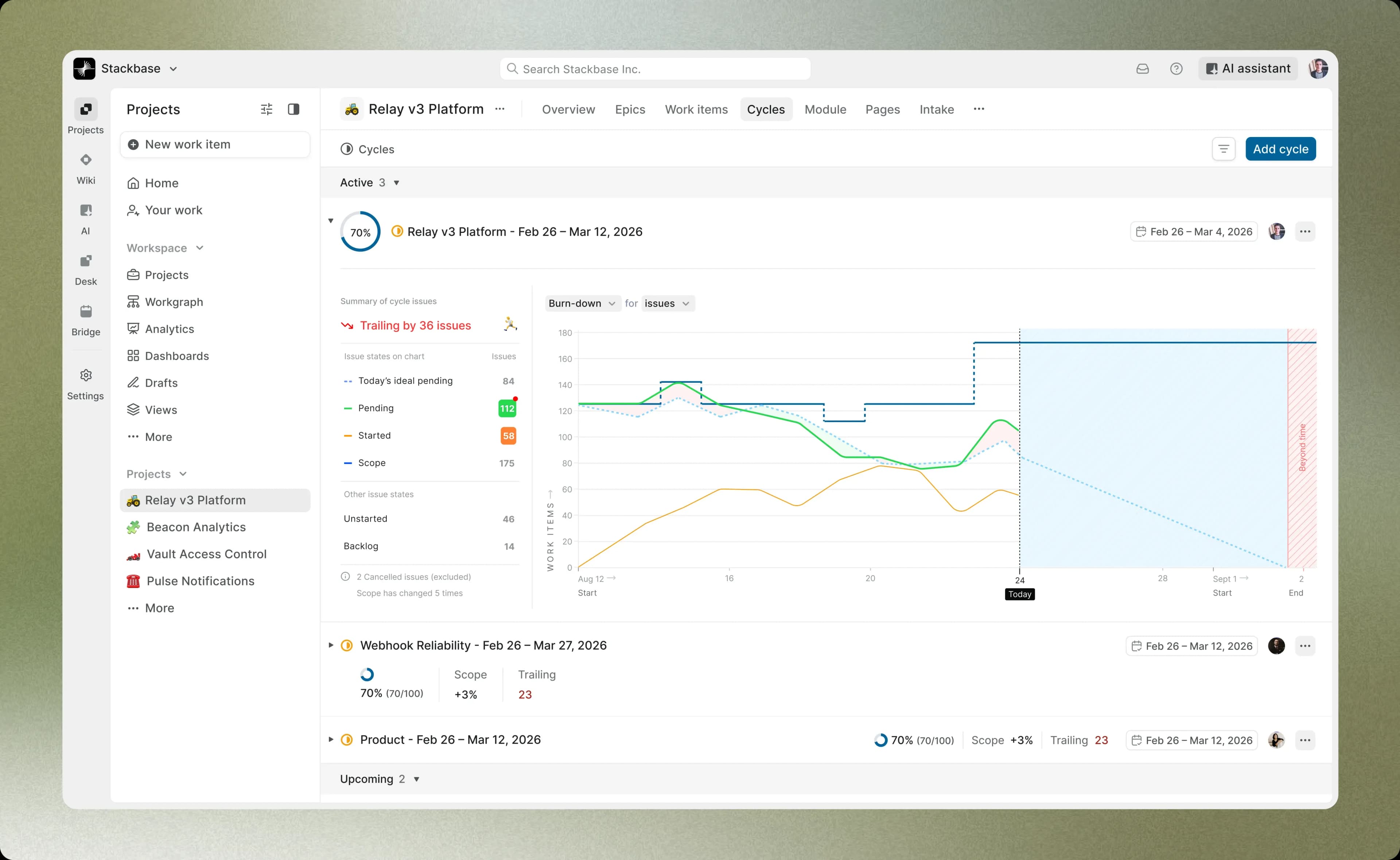Open the help question mark icon

1177,69
